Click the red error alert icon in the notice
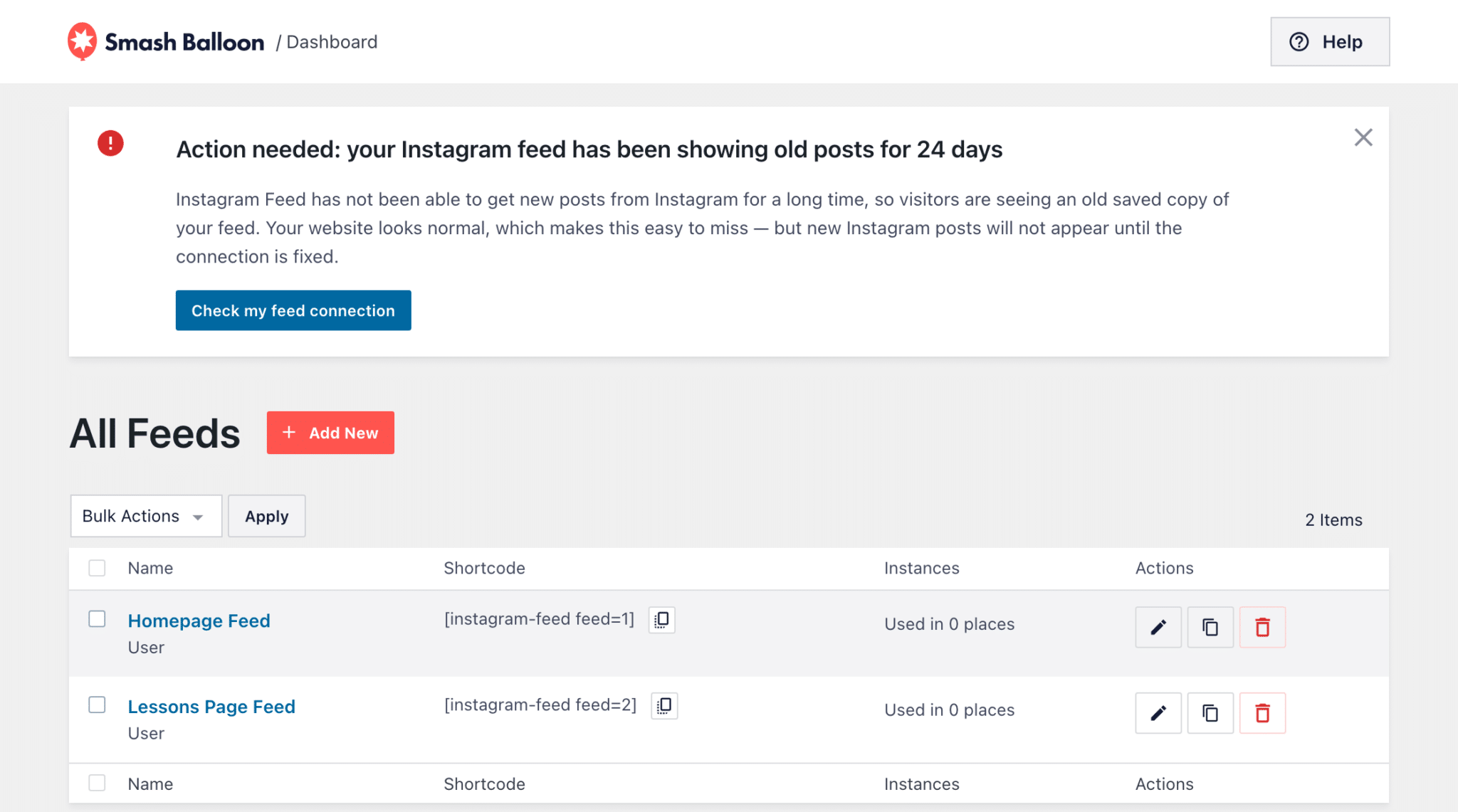Image resolution: width=1458 pixels, height=812 pixels. (x=110, y=143)
